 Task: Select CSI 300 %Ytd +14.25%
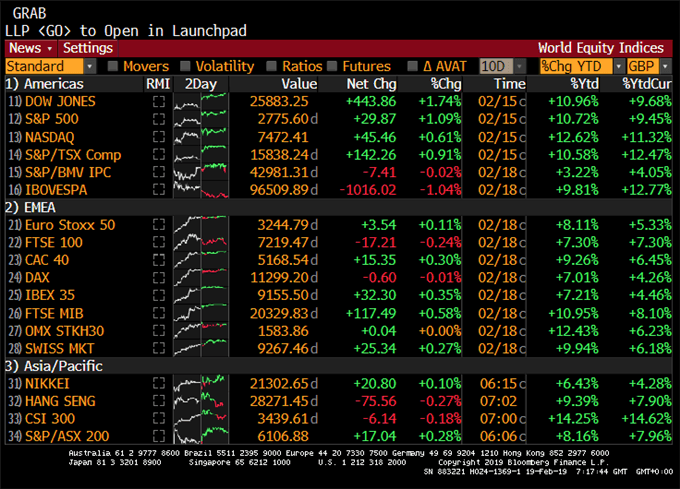click(573, 418)
